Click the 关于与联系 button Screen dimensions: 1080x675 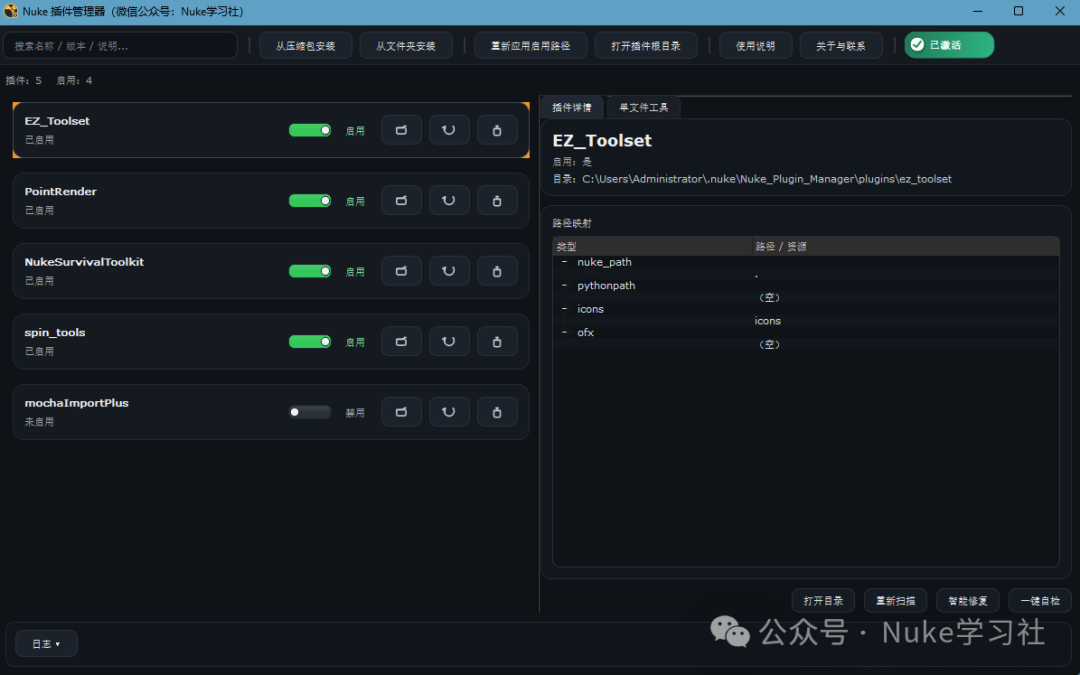(840, 45)
